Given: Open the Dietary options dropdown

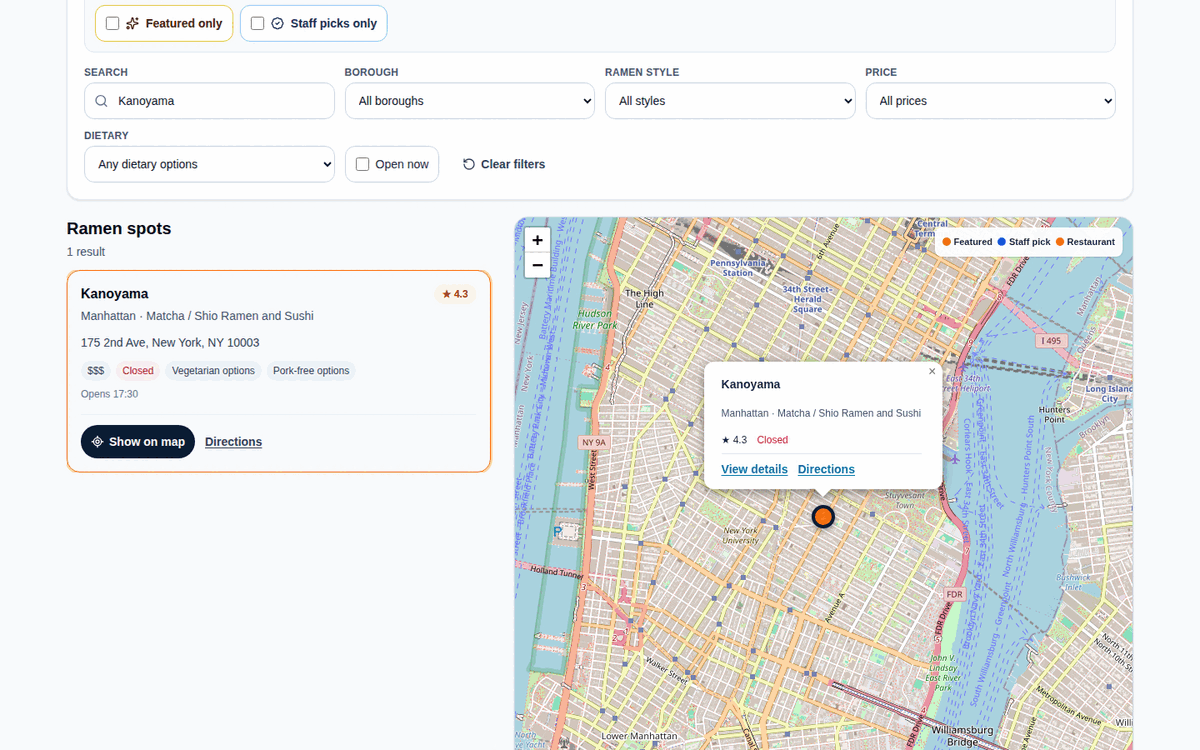Looking at the screenshot, I should [x=209, y=164].
